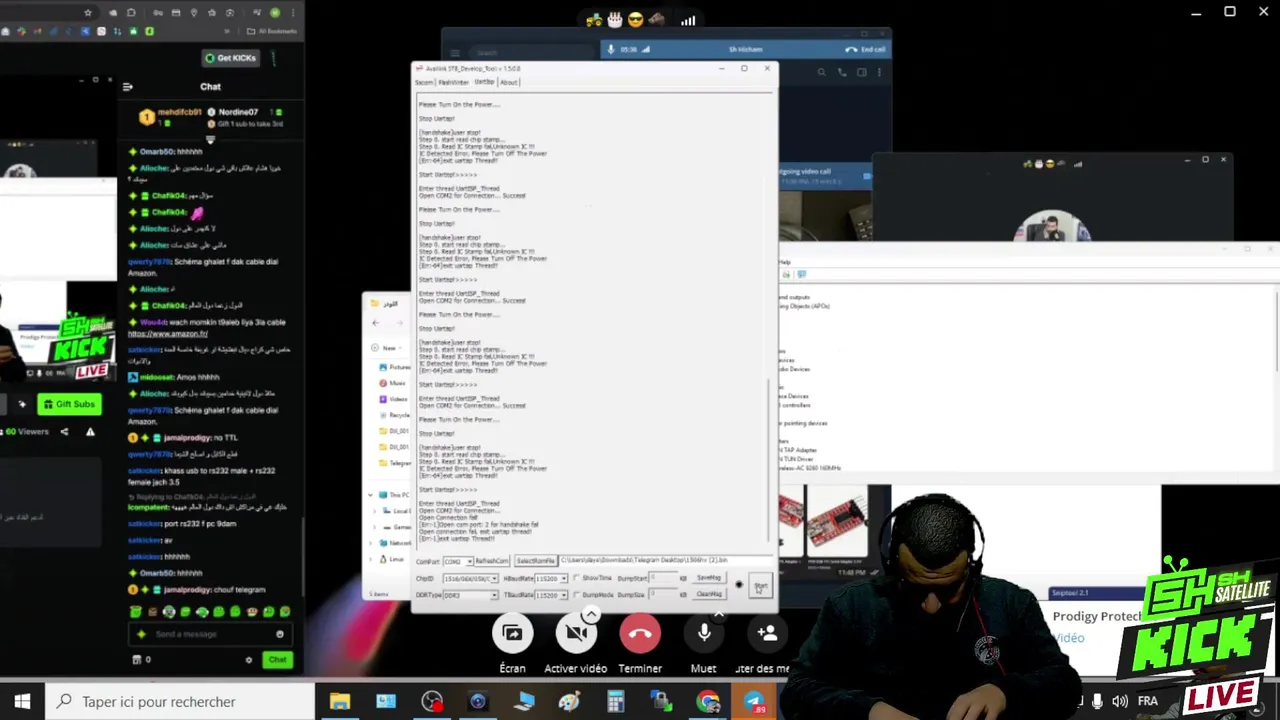The image size is (1280, 720).
Task: Bookmark page with the Chrome star icon
Action: 88,13
